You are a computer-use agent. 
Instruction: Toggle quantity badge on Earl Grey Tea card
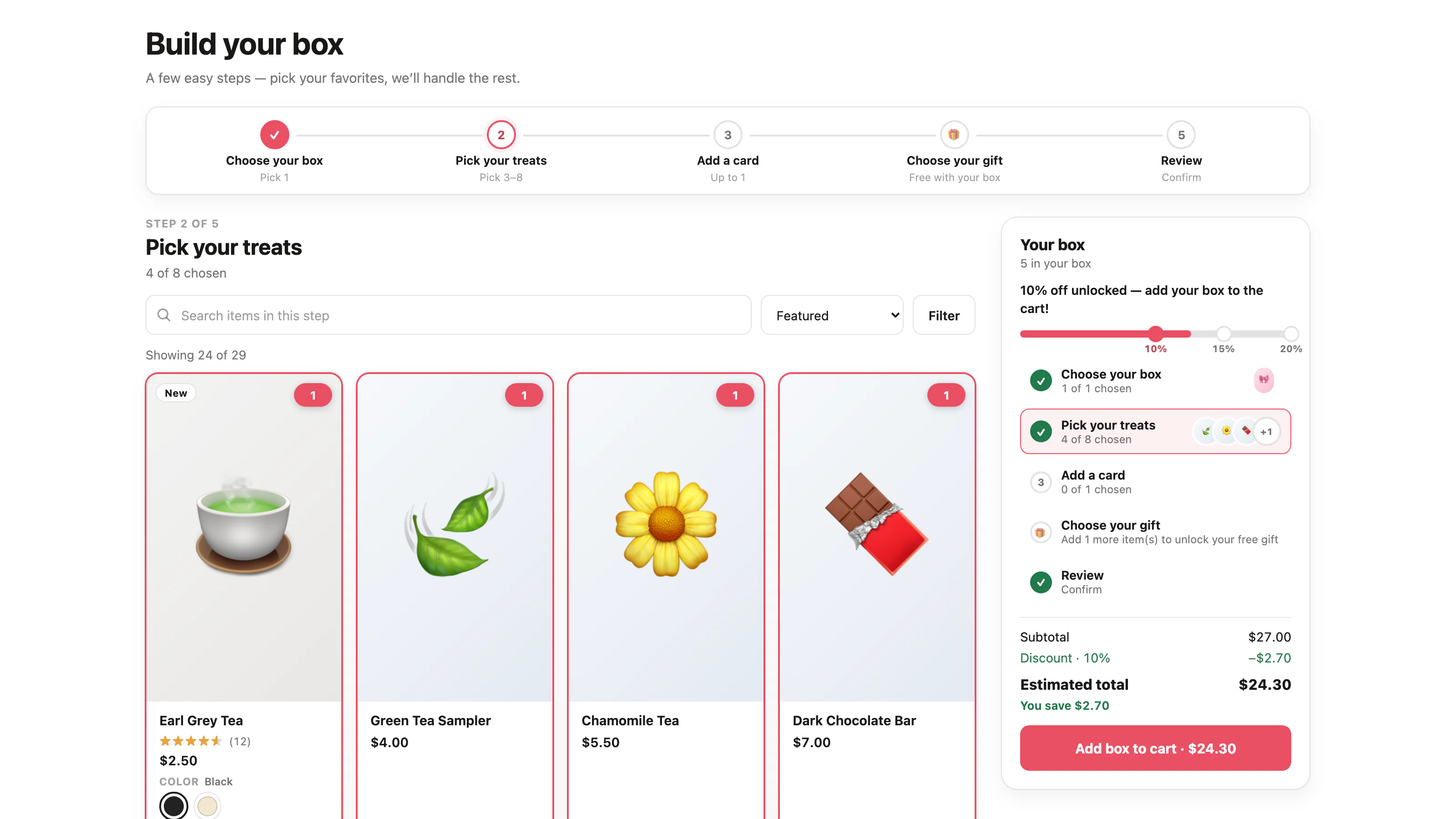[313, 395]
